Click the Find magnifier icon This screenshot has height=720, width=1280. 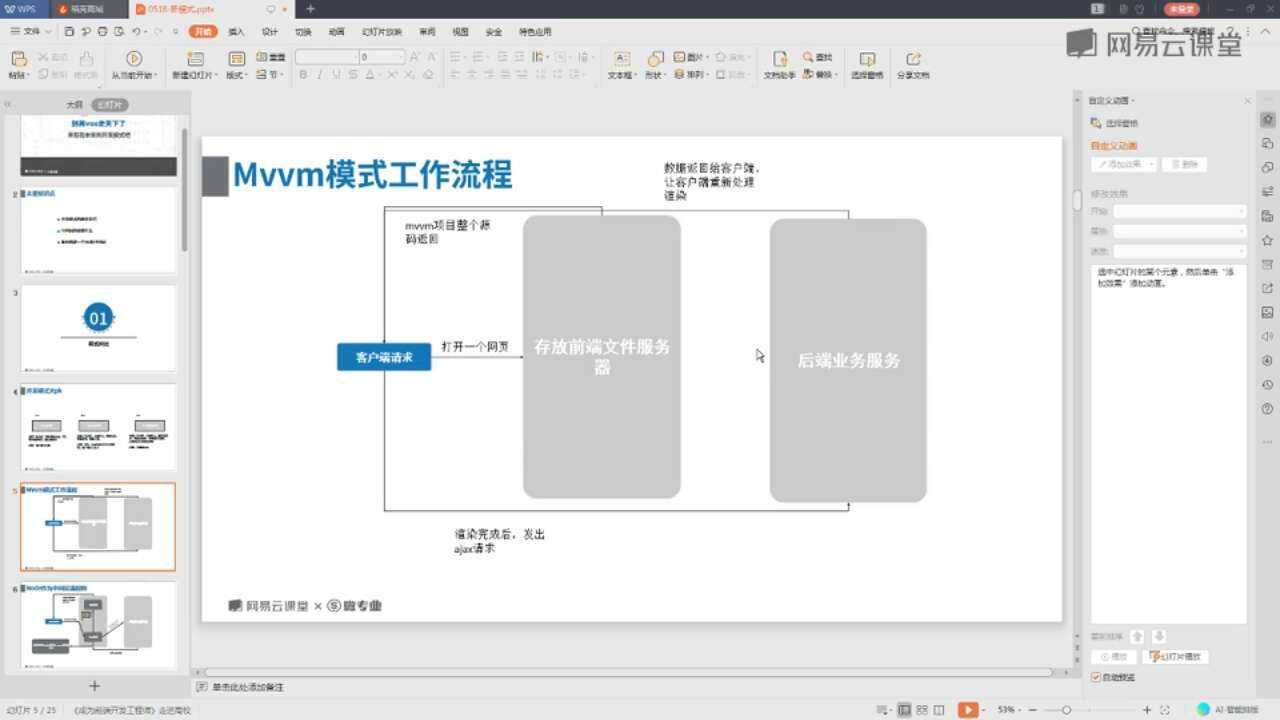pos(808,57)
